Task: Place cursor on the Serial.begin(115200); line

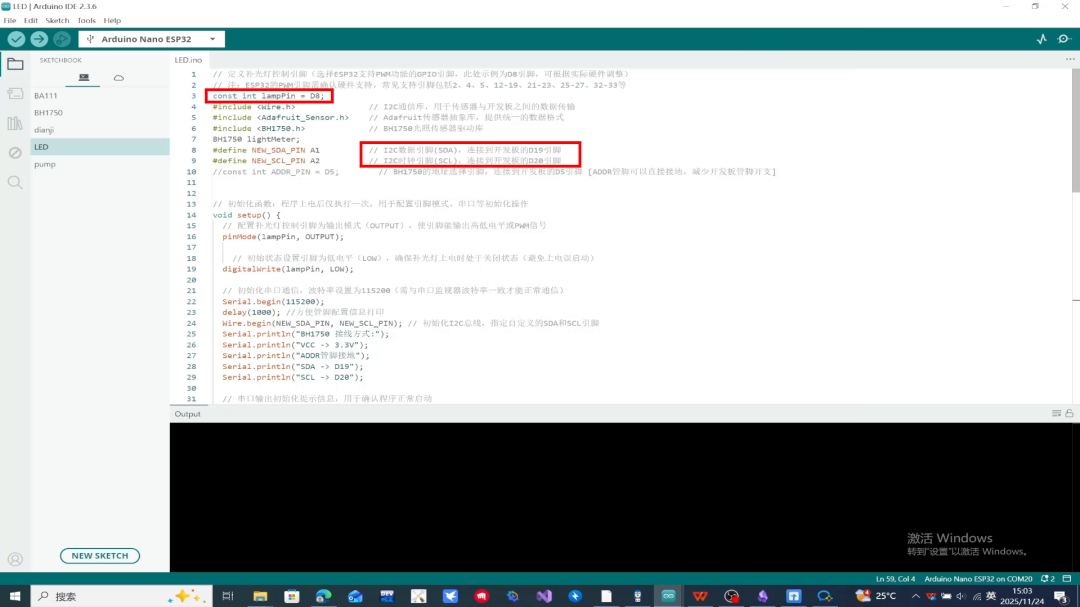Action: coord(273,301)
